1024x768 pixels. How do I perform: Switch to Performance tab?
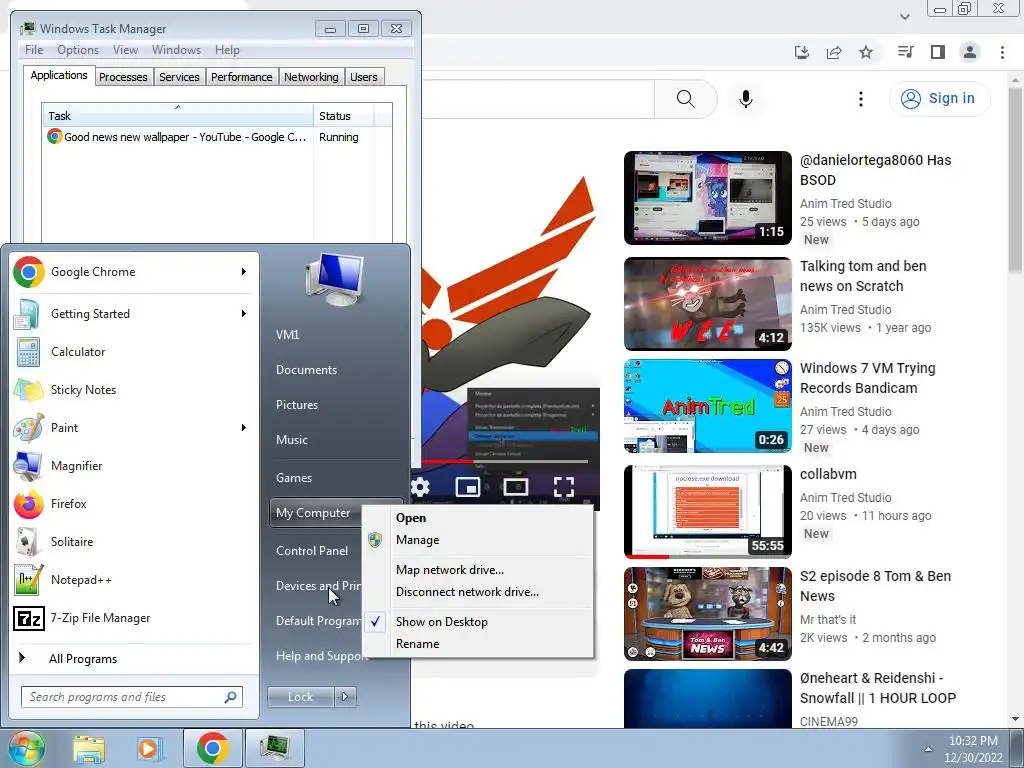pos(242,77)
